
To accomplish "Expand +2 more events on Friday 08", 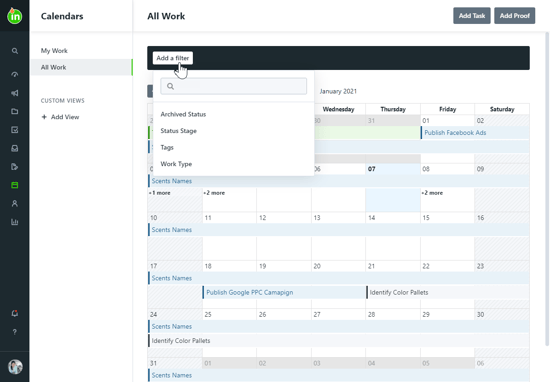I will pyautogui.click(x=432, y=193).
